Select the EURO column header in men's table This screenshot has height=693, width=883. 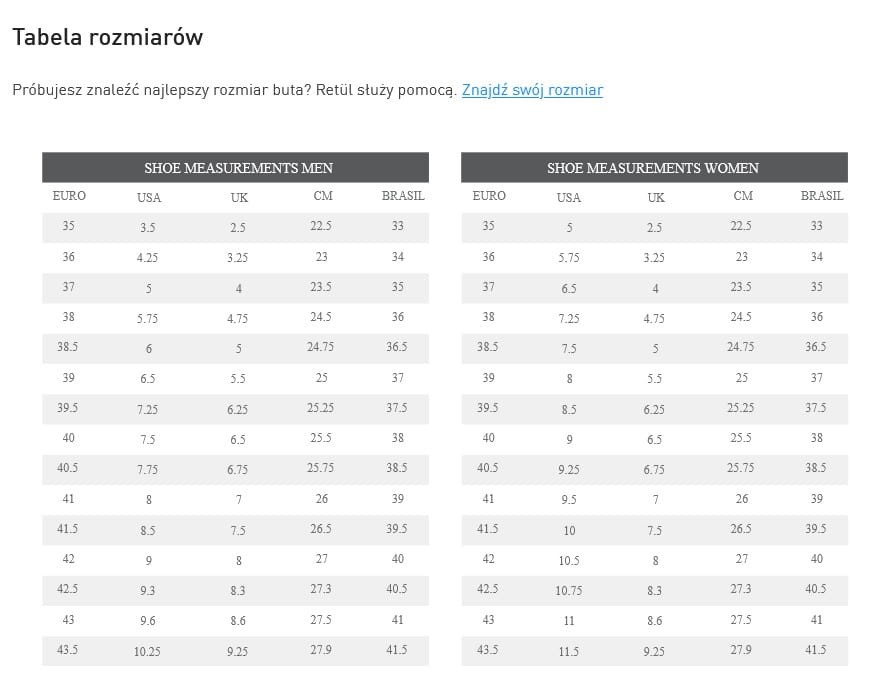coord(69,196)
